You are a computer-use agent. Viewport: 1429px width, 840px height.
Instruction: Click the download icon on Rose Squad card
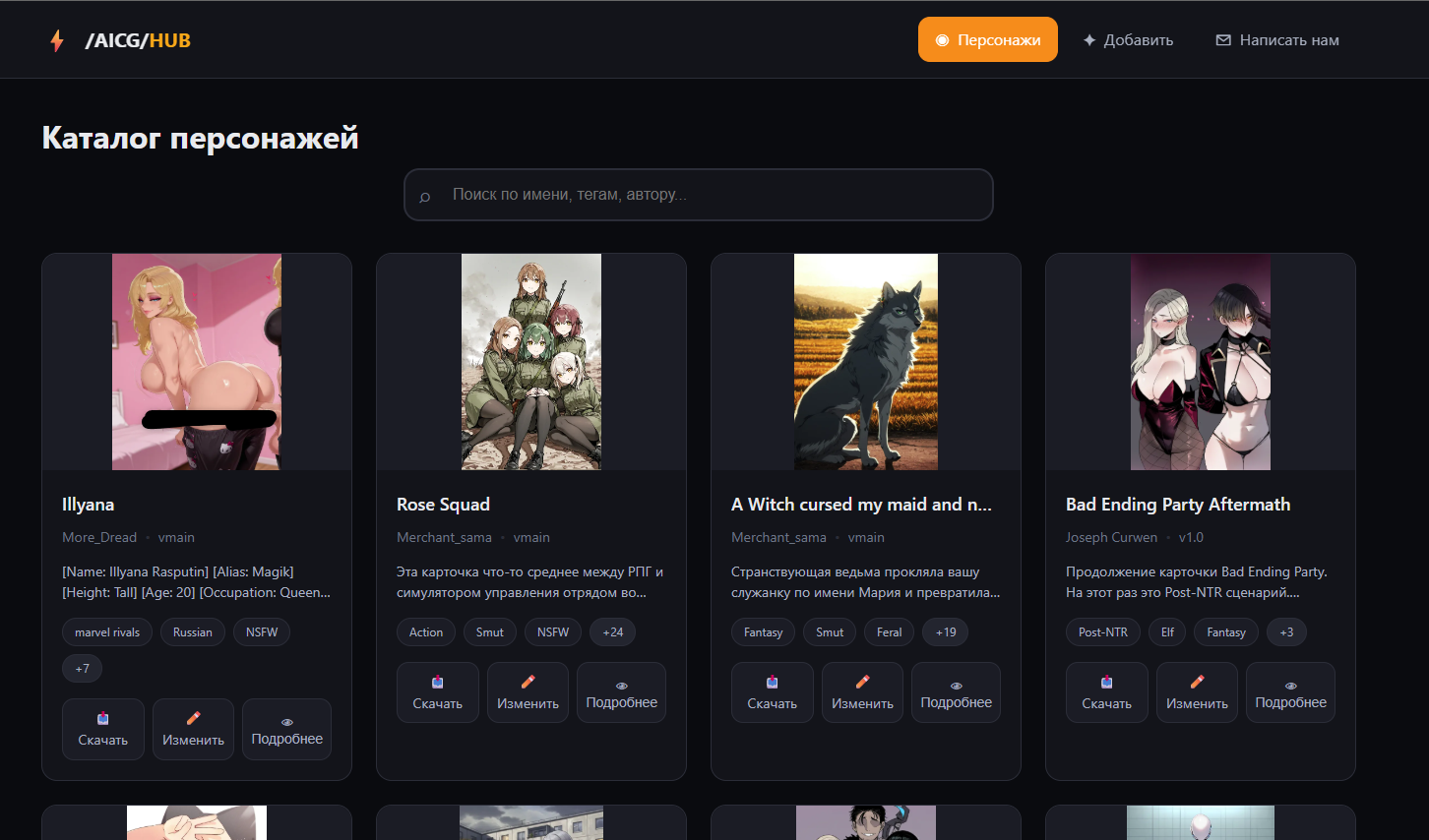(x=438, y=683)
